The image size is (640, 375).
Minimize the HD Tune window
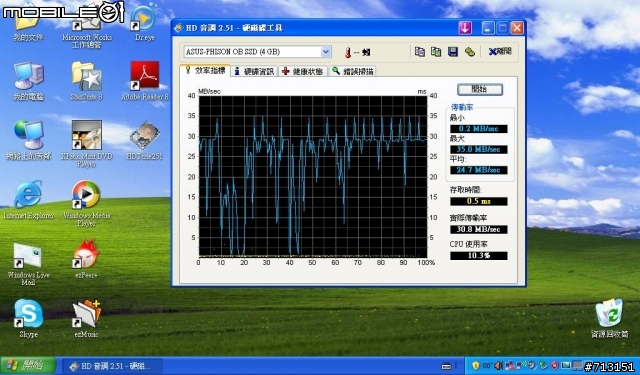tap(487, 28)
